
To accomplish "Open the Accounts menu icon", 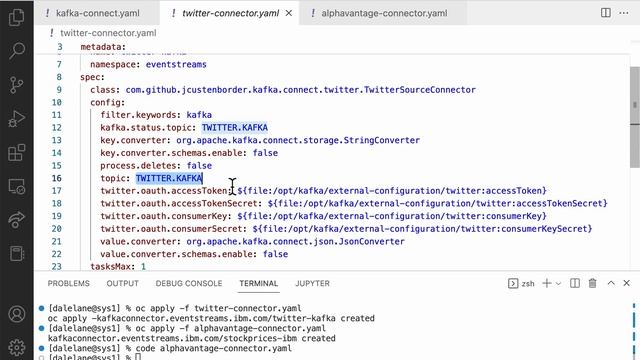I will 17,314.
